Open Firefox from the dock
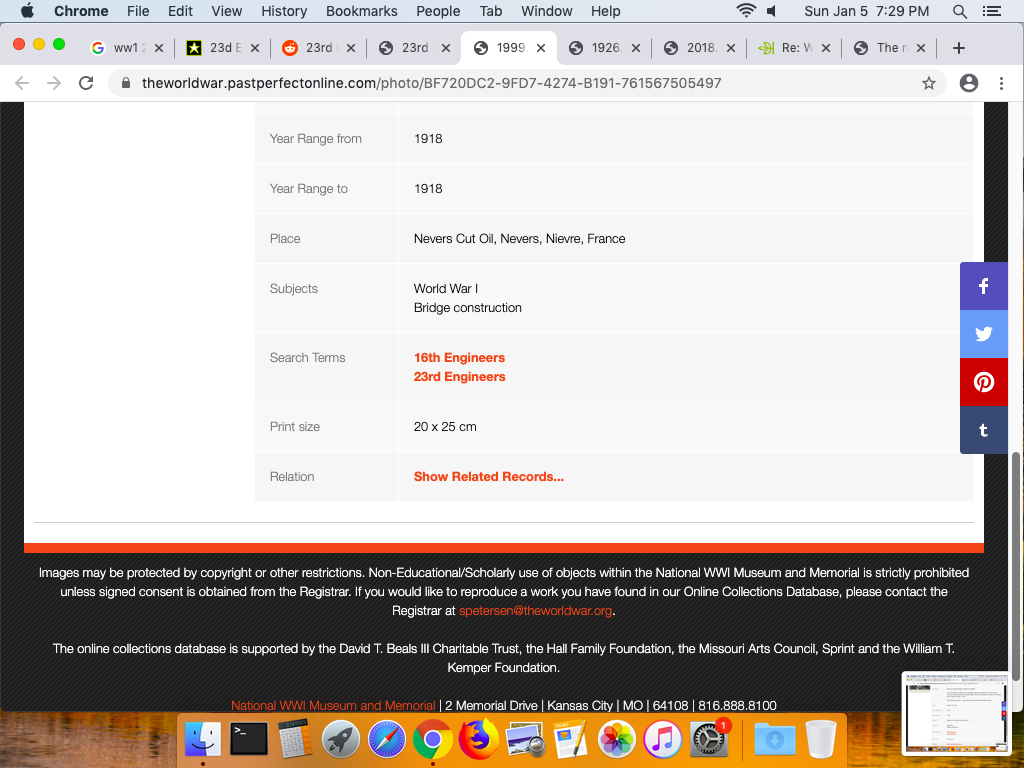Screen dimensions: 1024x768 click(479, 740)
